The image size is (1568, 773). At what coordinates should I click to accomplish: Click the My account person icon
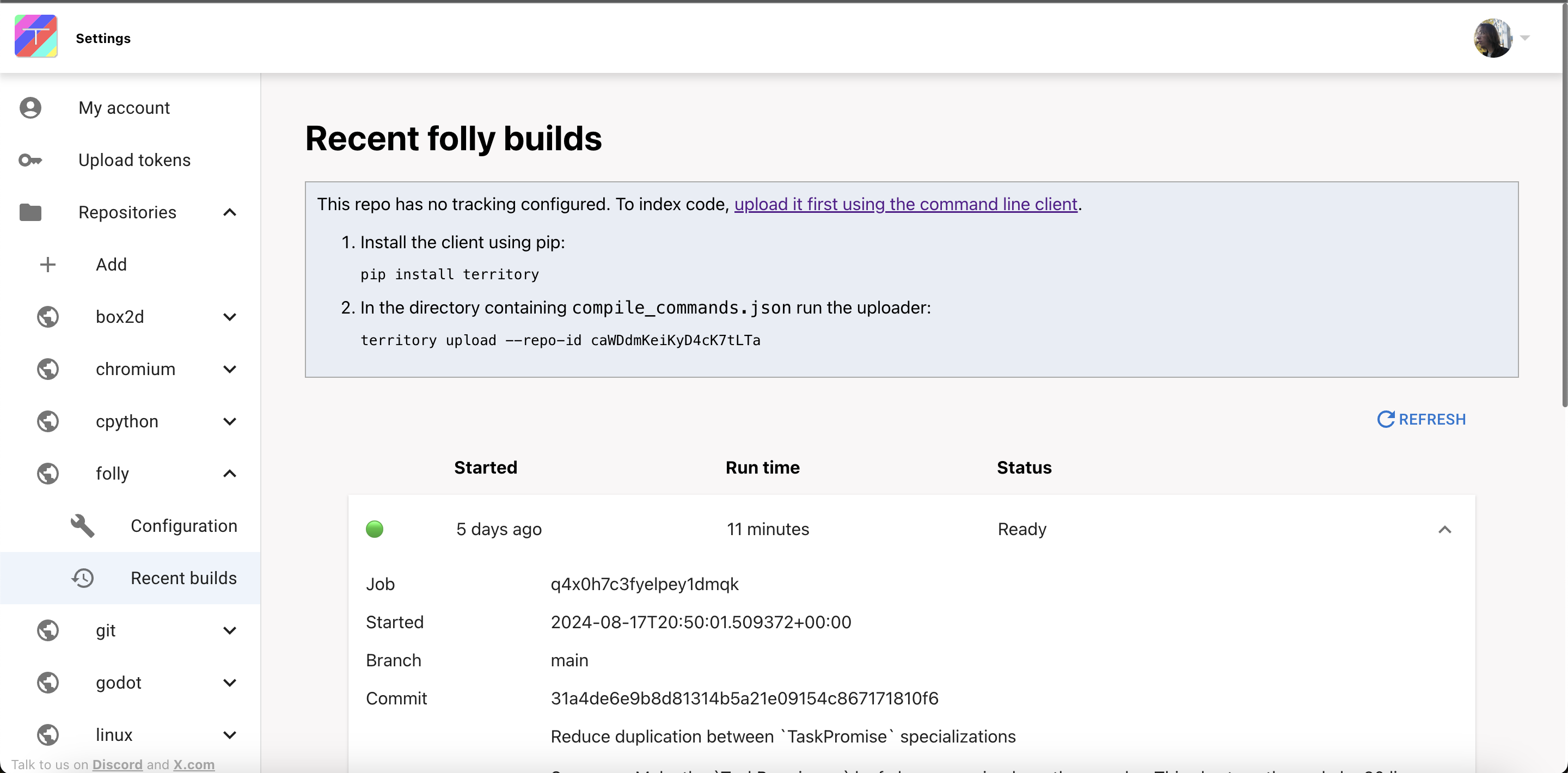point(30,108)
